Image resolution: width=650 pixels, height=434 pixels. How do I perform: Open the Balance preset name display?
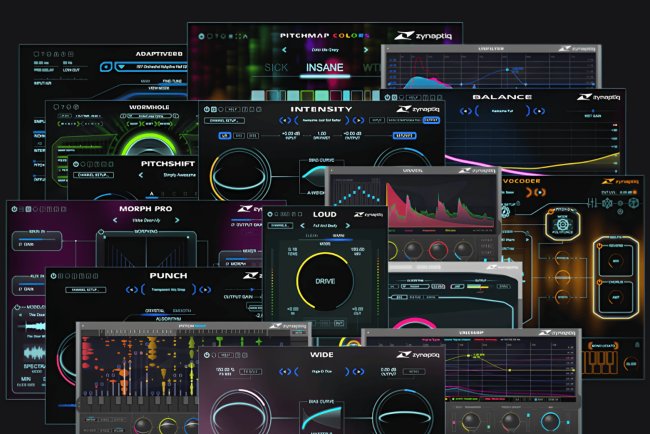pyautogui.click(x=502, y=111)
